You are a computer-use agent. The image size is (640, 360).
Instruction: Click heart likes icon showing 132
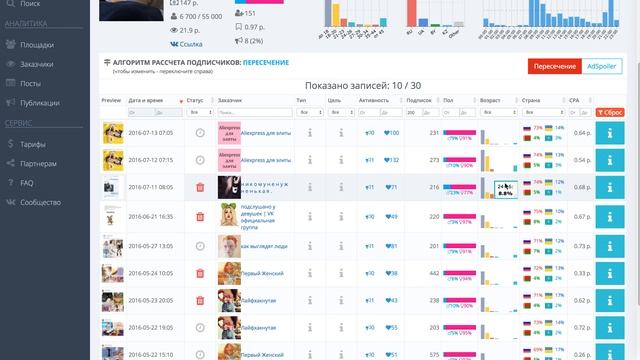click(x=387, y=160)
